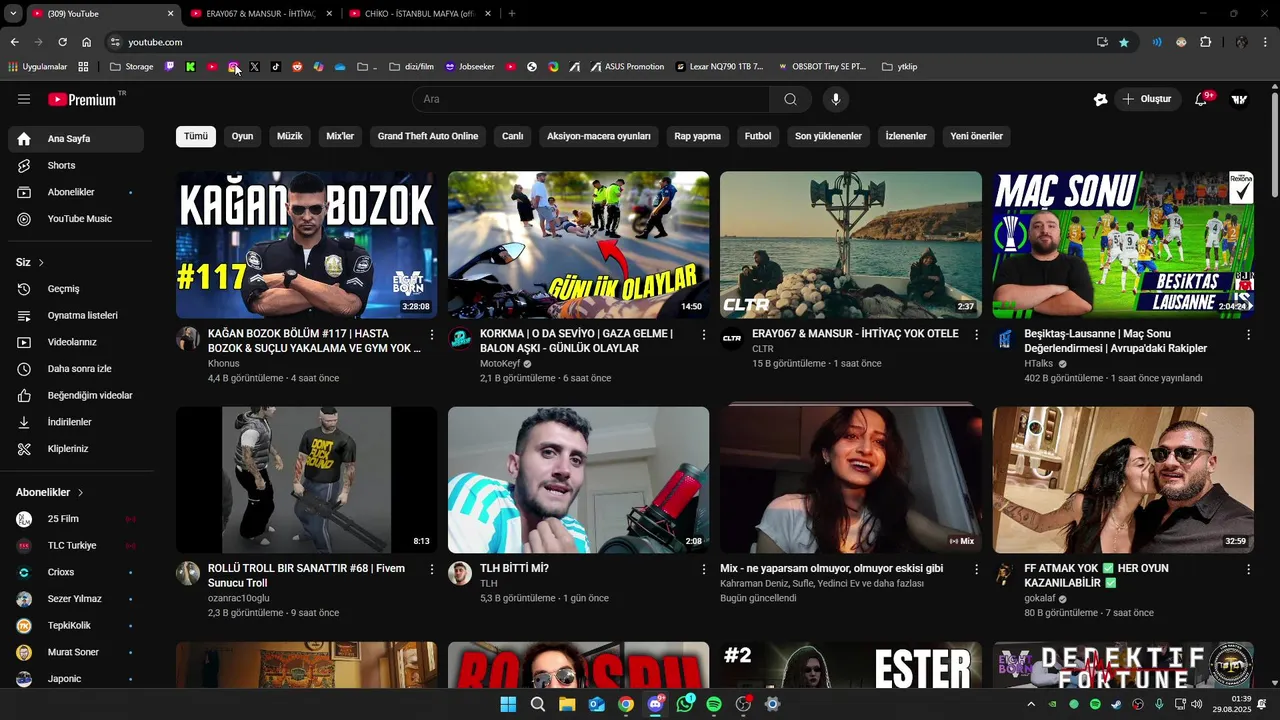Open Chrome tab search dropdown arrow
The image size is (1280, 720).
pyautogui.click(x=13, y=14)
